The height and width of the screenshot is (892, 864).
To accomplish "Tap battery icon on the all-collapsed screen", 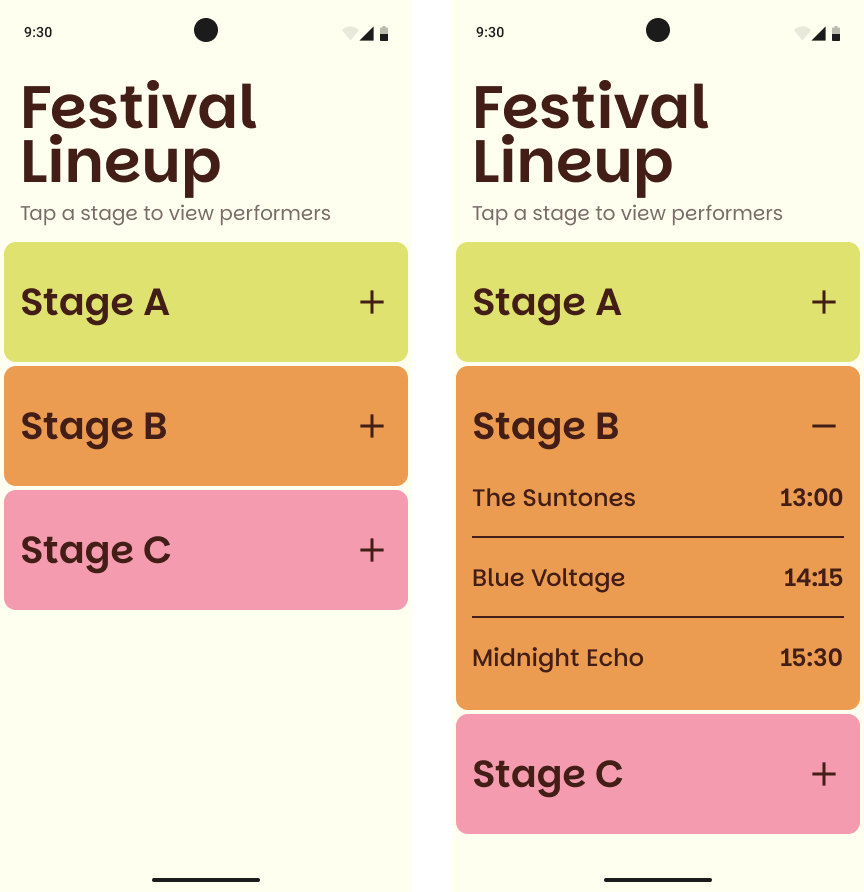I will point(385,33).
